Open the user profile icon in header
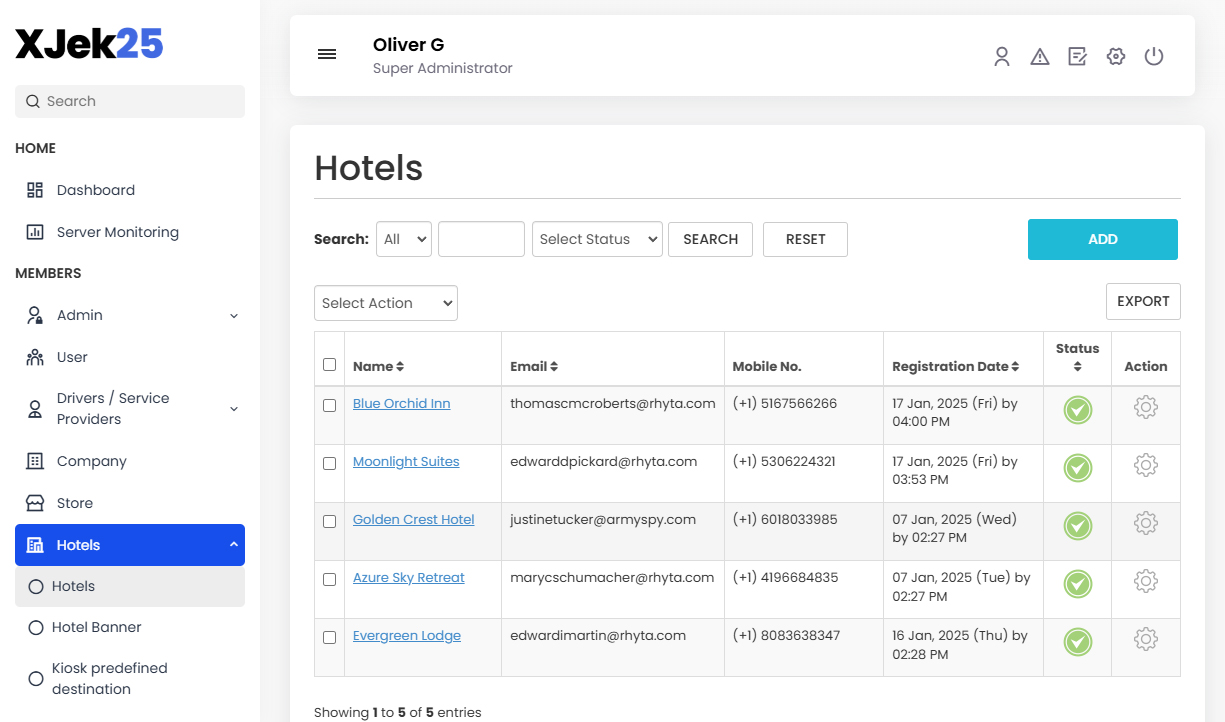The width and height of the screenshot is (1225, 722). point(1002,56)
